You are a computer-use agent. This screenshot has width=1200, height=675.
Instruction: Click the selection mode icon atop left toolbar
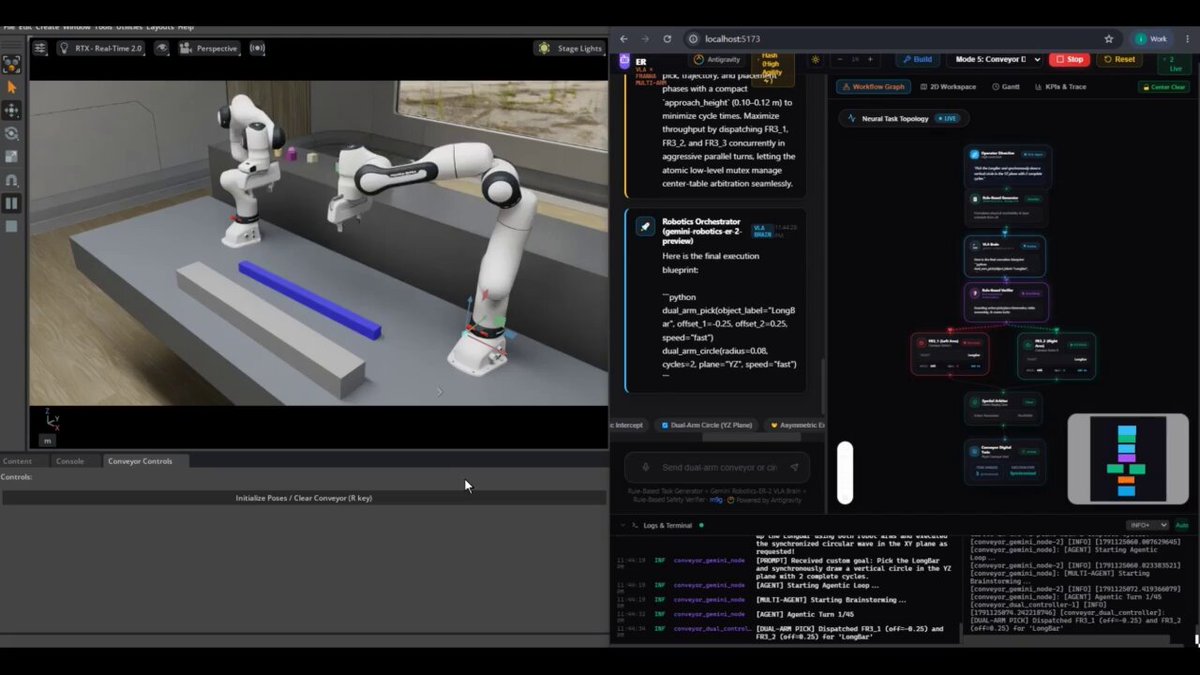click(x=11, y=65)
